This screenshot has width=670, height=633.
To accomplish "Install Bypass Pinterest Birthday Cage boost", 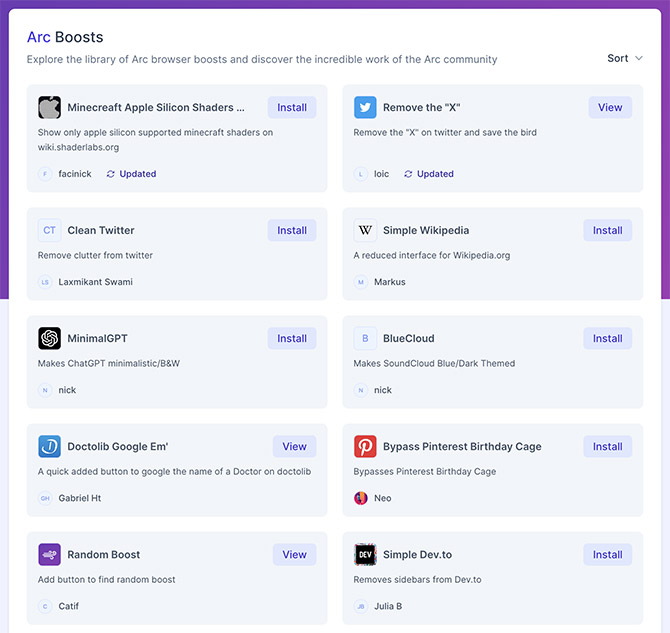I will (607, 447).
